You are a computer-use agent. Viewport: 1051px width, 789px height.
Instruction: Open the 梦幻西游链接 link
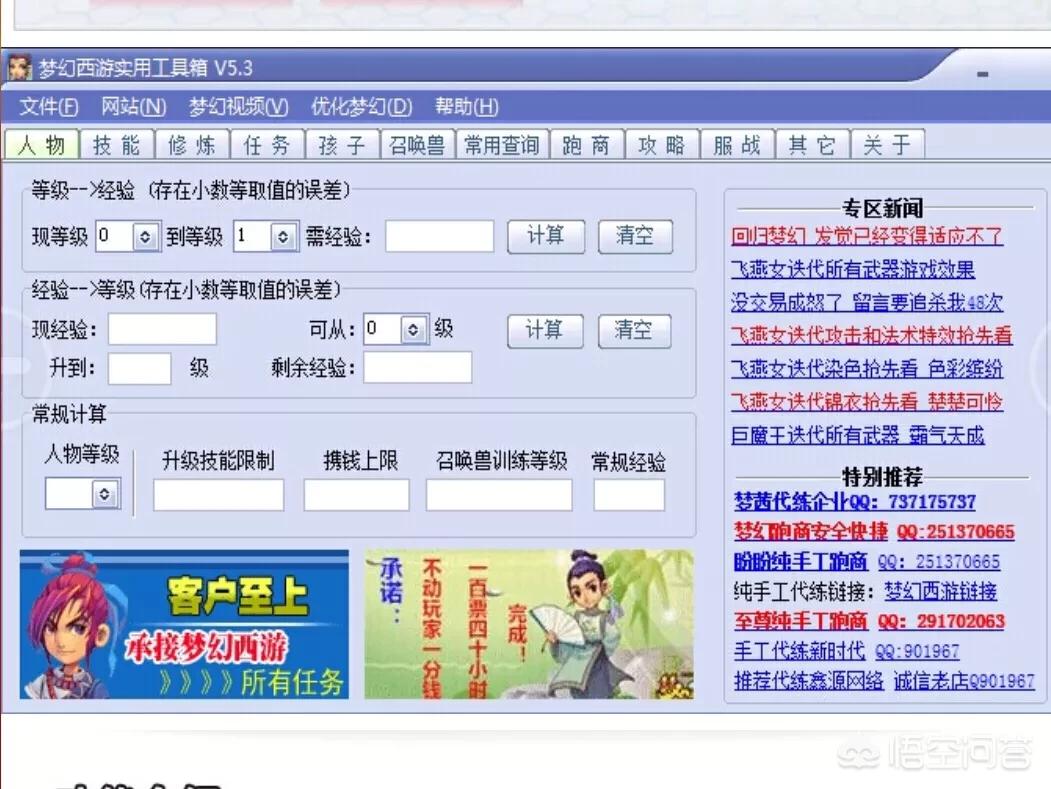point(940,591)
